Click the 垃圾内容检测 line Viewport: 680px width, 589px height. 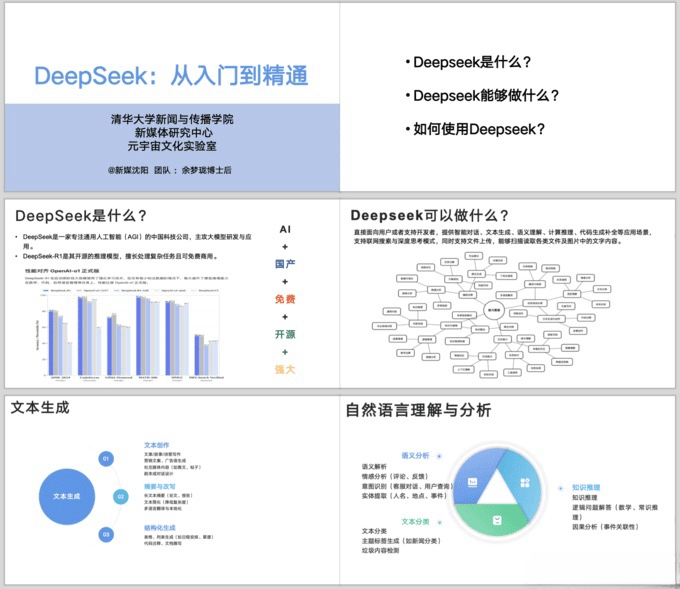(x=380, y=550)
